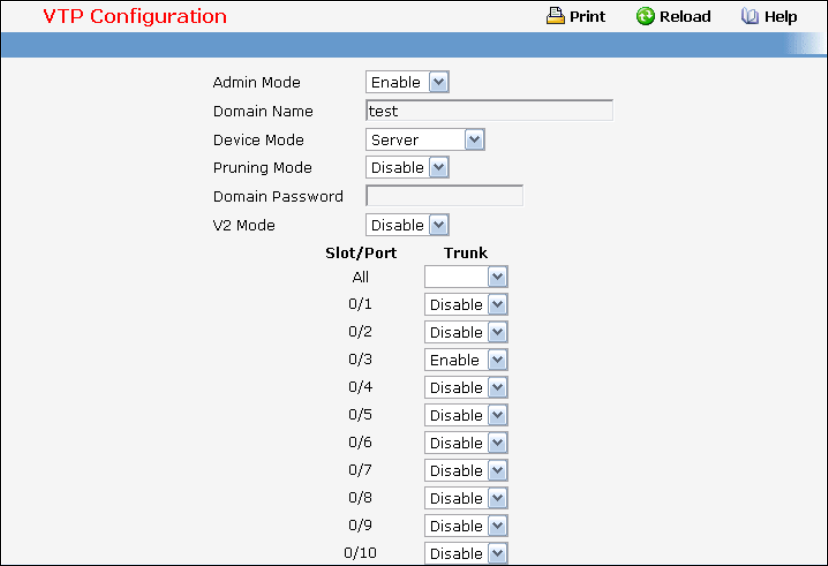Open the Admin Mode dropdown

[407, 82]
